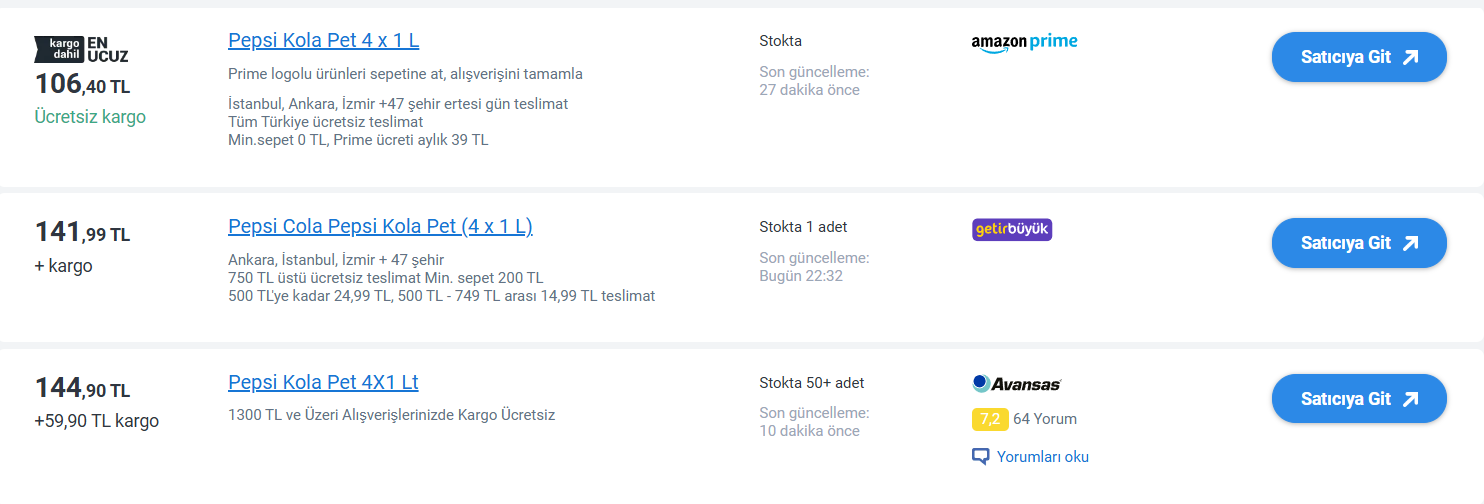1484x504 pixels.
Task: Click the "+ kargo" text under 141,99 TL
Action: [x=63, y=266]
